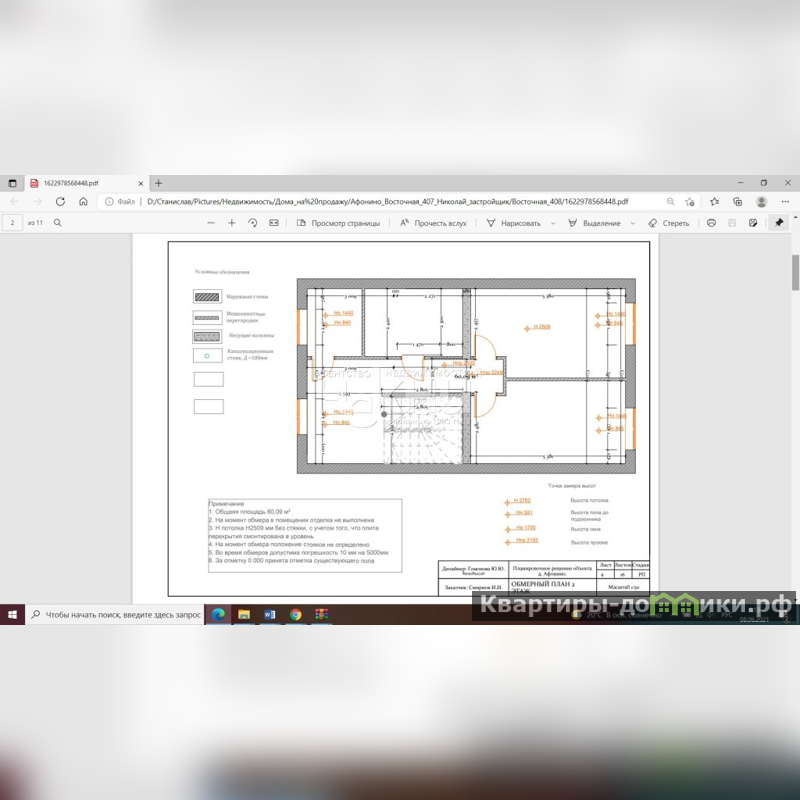Expand the Нарисовать pen options dropdown
Viewport: 800px width, 800px height.
pos(552,223)
